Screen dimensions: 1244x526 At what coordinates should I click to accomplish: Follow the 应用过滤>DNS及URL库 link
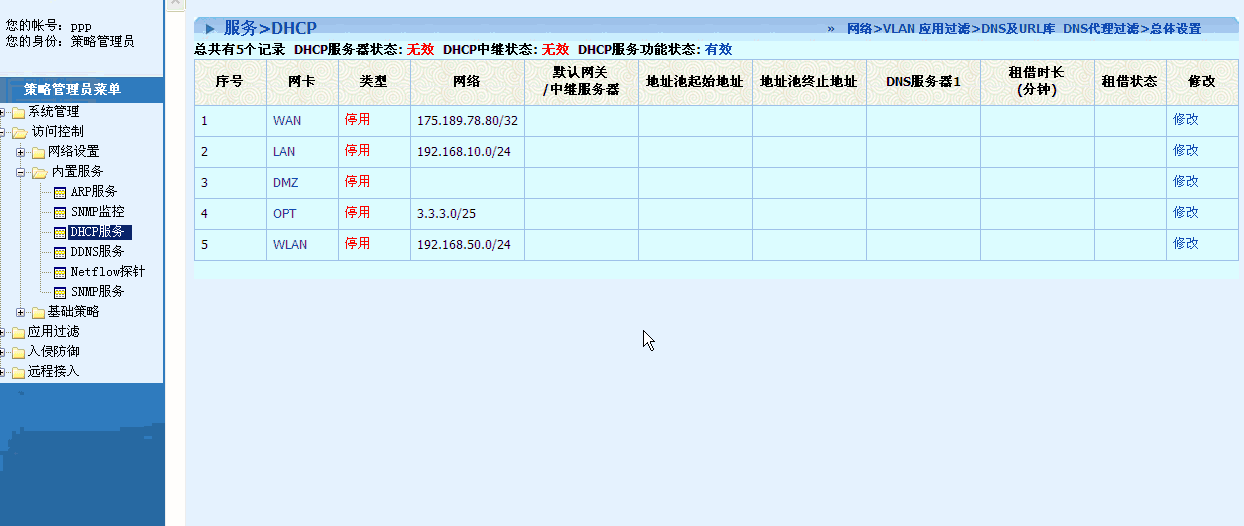(x=987, y=29)
